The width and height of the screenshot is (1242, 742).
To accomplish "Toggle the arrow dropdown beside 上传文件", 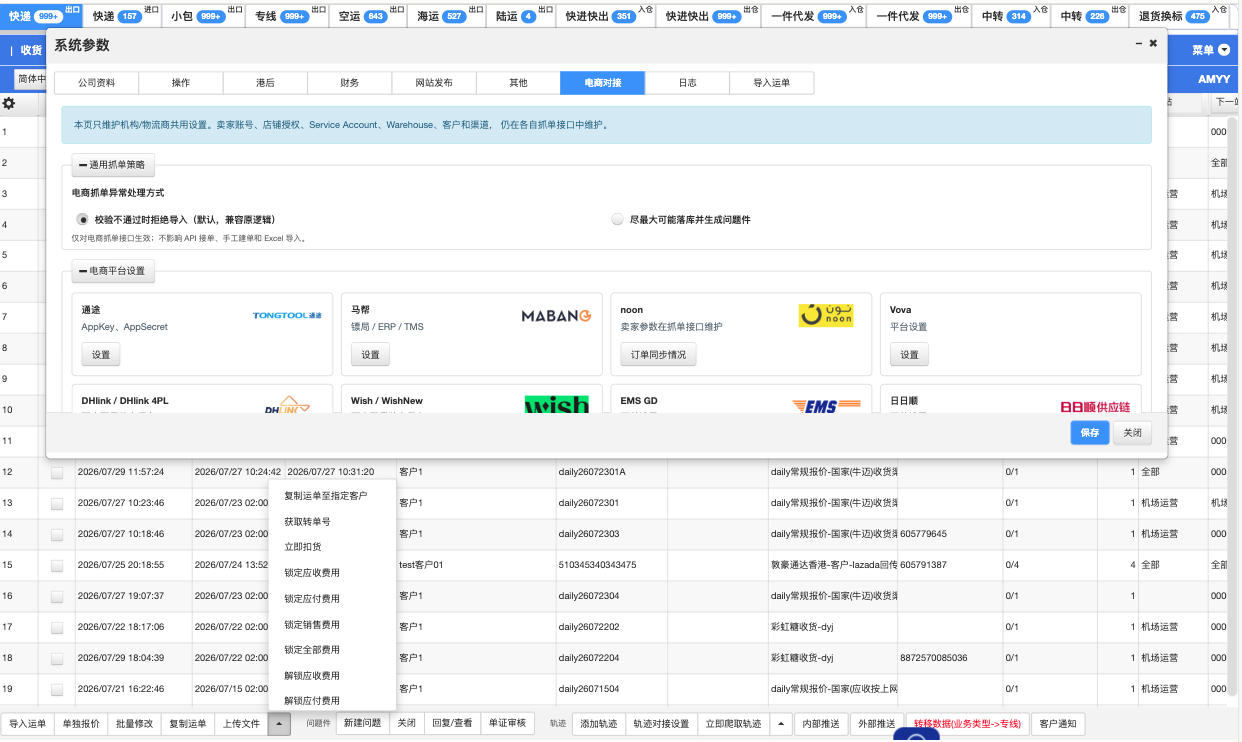I will pos(279,724).
